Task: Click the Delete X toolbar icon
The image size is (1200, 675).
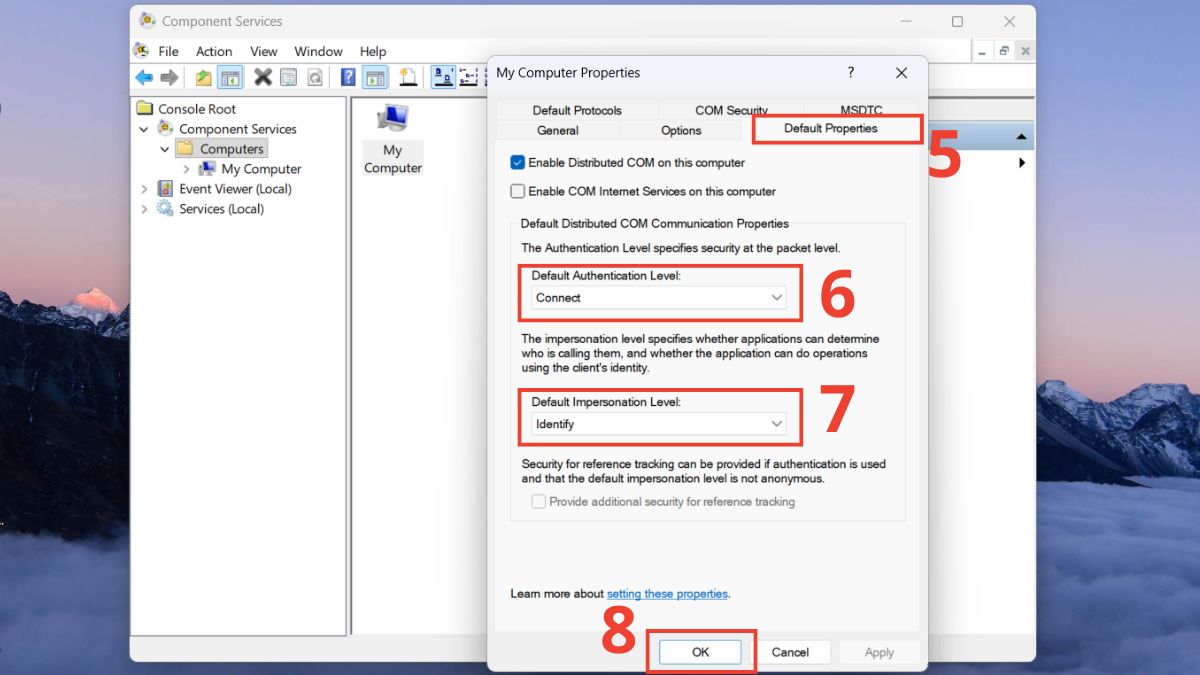Action: tap(263, 78)
